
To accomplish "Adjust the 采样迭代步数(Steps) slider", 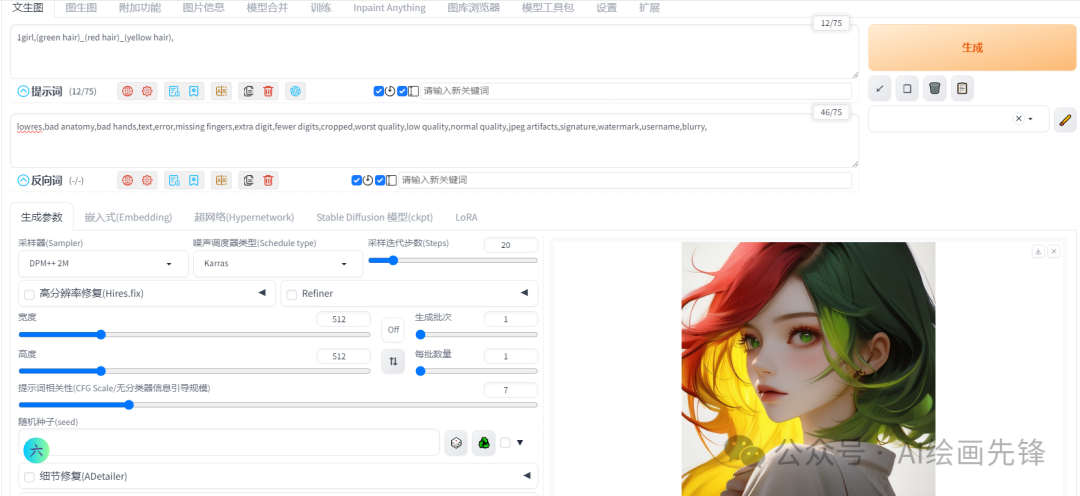I will click(x=453, y=260).
